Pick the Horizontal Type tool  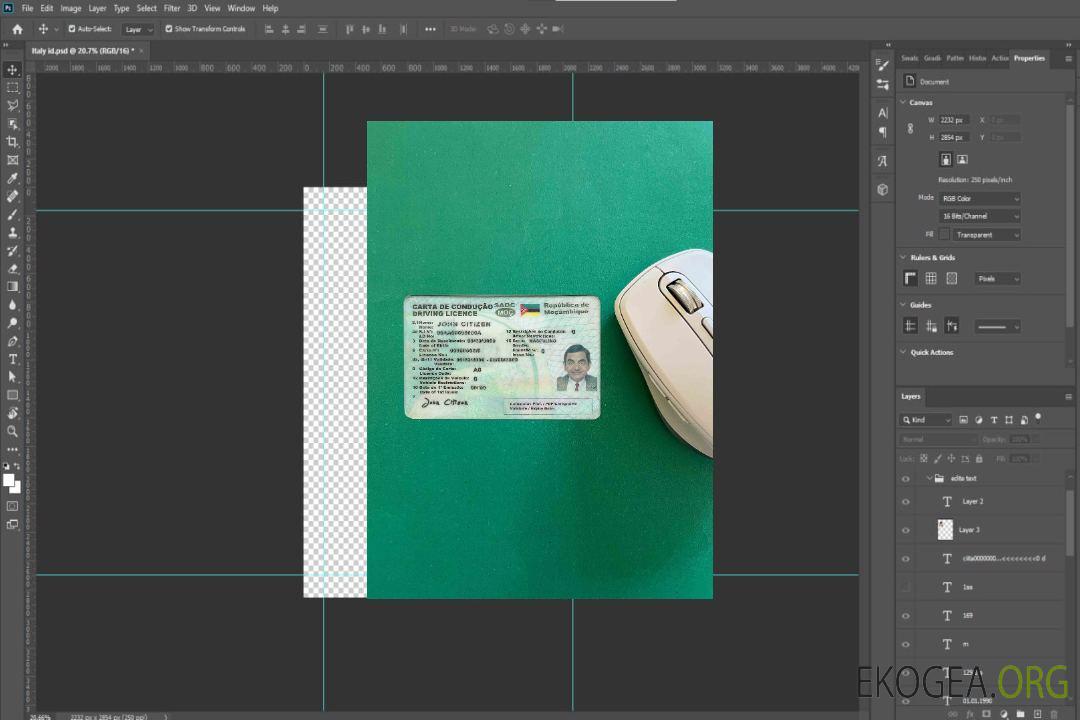13,359
